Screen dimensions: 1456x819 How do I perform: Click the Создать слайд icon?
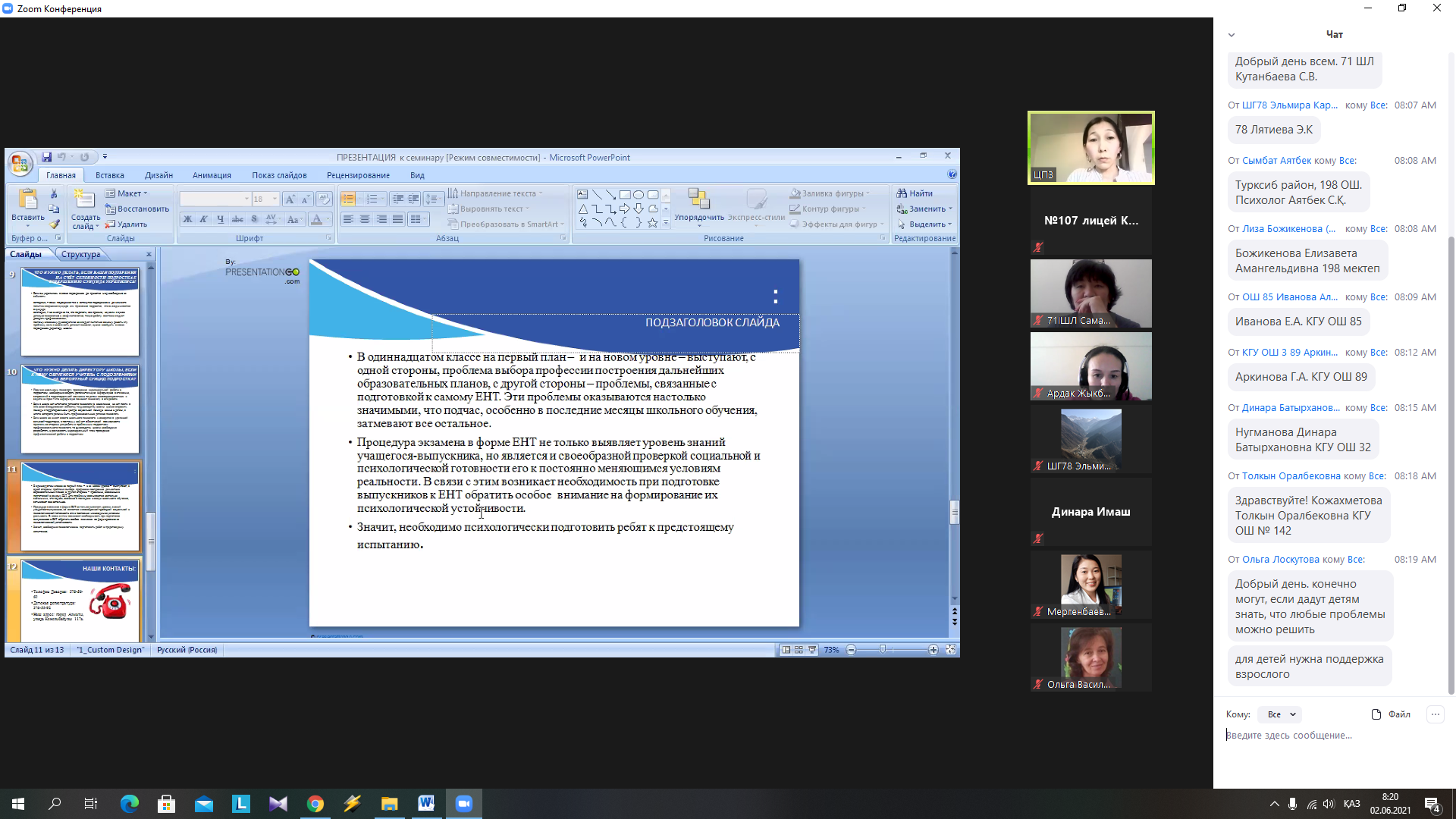coord(84,199)
